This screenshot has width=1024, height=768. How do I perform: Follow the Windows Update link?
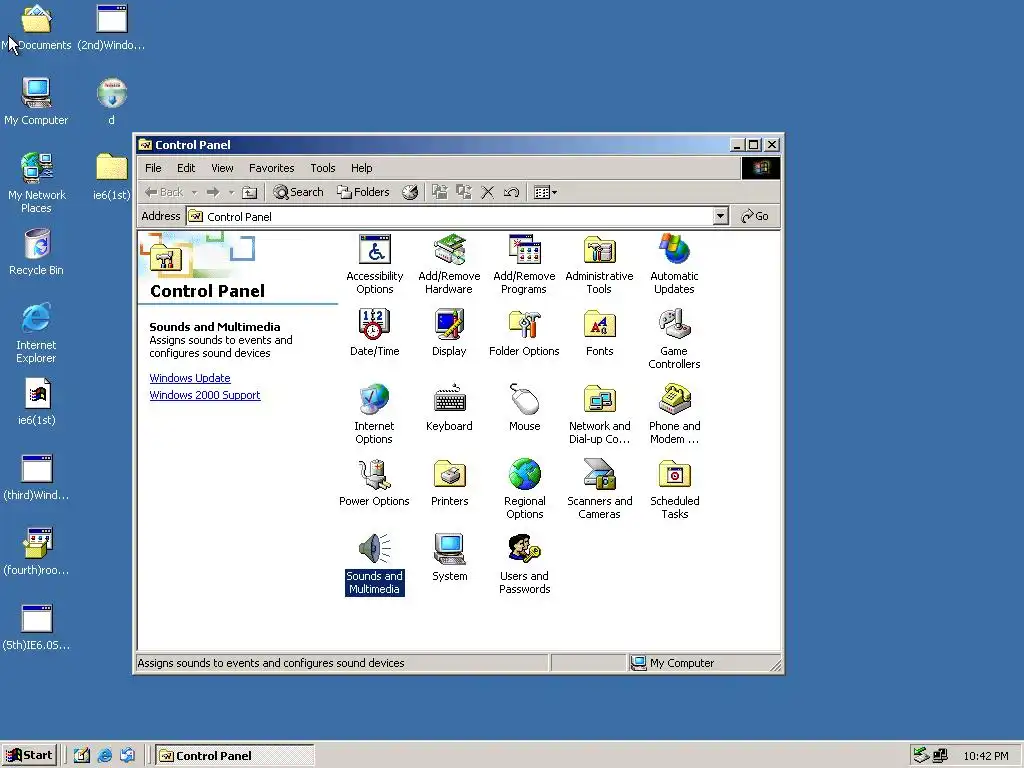(189, 378)
